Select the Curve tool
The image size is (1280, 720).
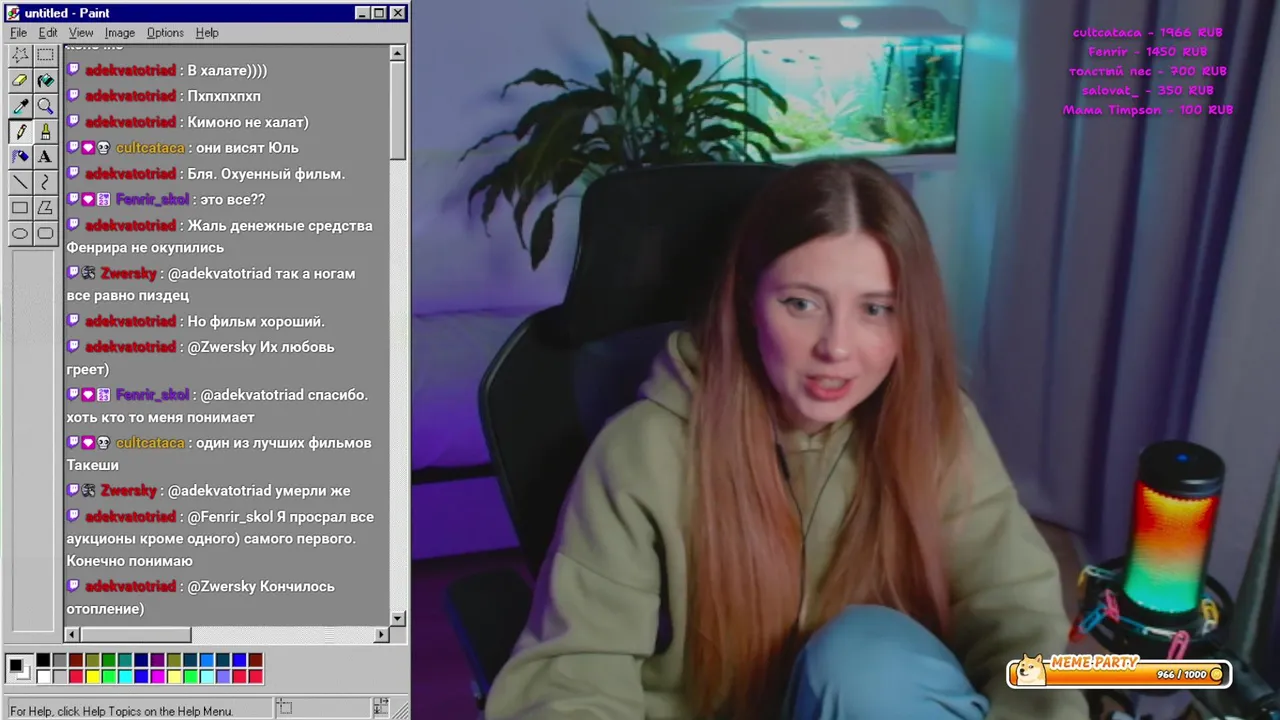45,183
